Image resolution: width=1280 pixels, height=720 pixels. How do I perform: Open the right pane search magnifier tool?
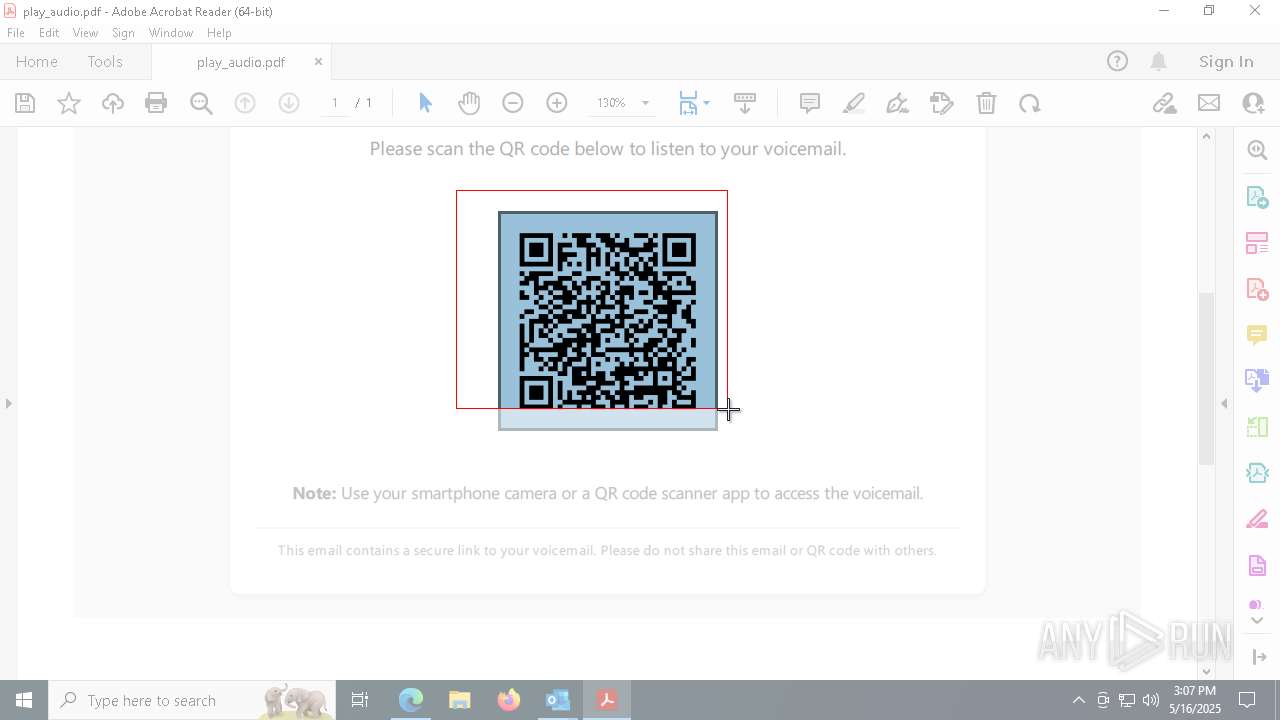tap(1257, 150)
